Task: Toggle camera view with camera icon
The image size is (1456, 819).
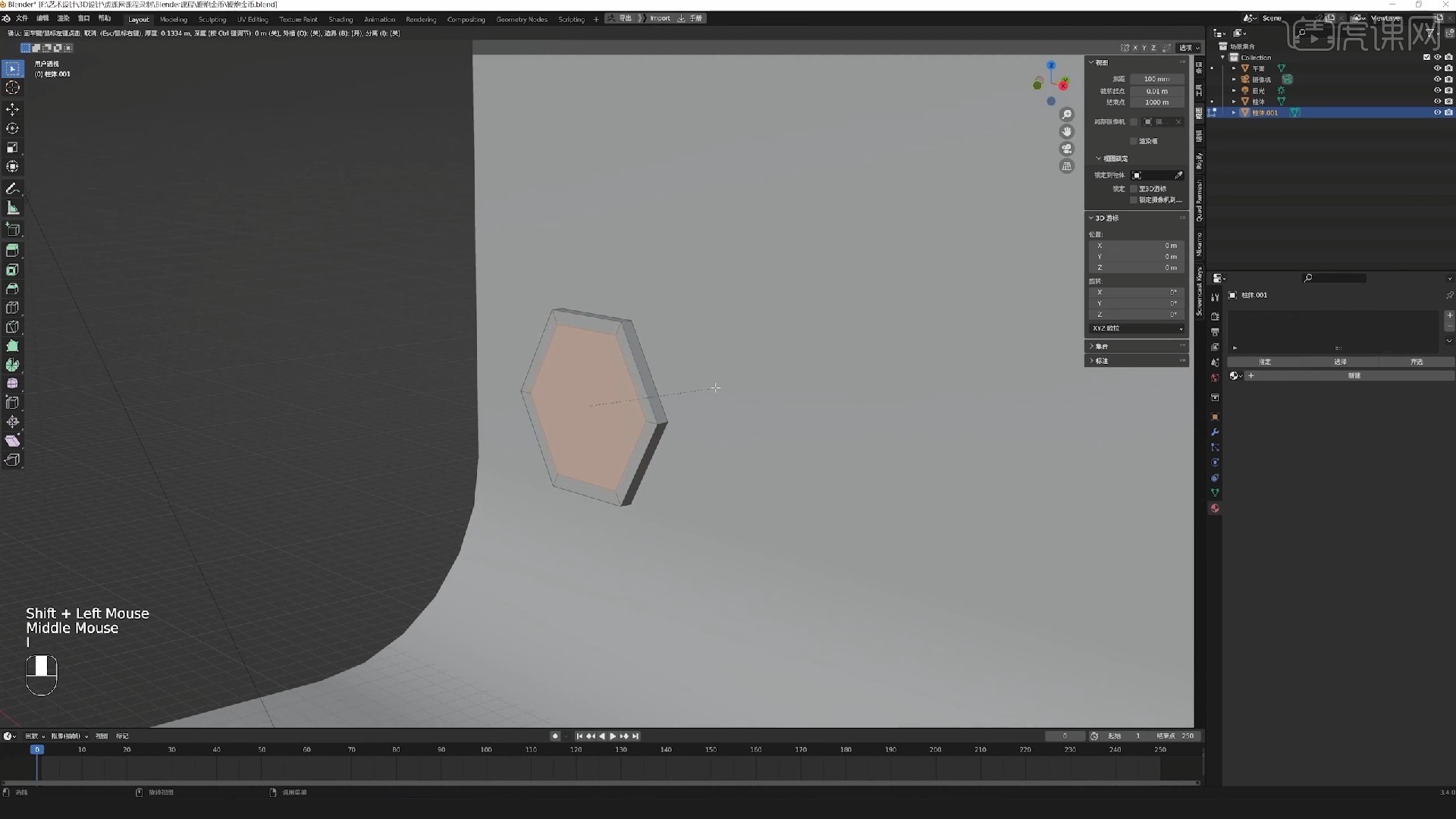Action: point(1067,149)
